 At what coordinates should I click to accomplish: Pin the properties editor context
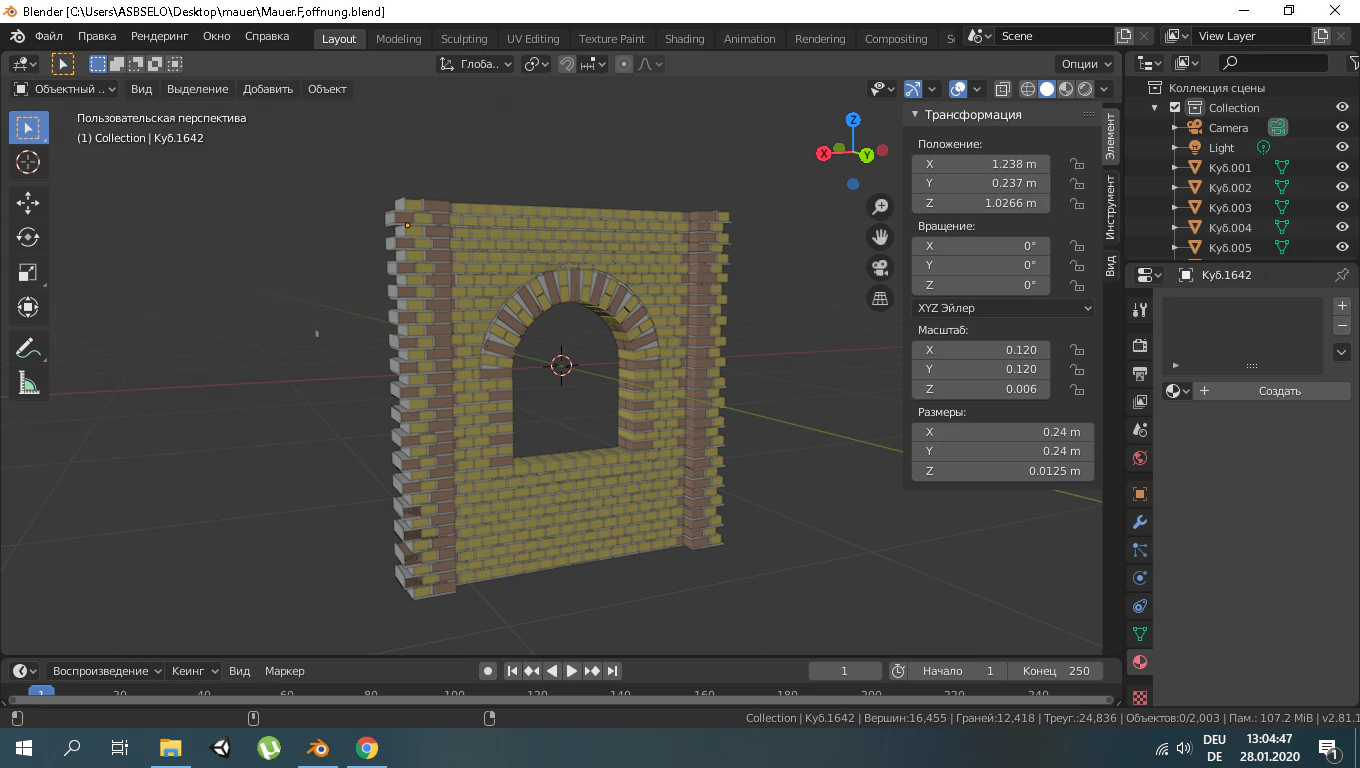click(x=1342, y=274)
